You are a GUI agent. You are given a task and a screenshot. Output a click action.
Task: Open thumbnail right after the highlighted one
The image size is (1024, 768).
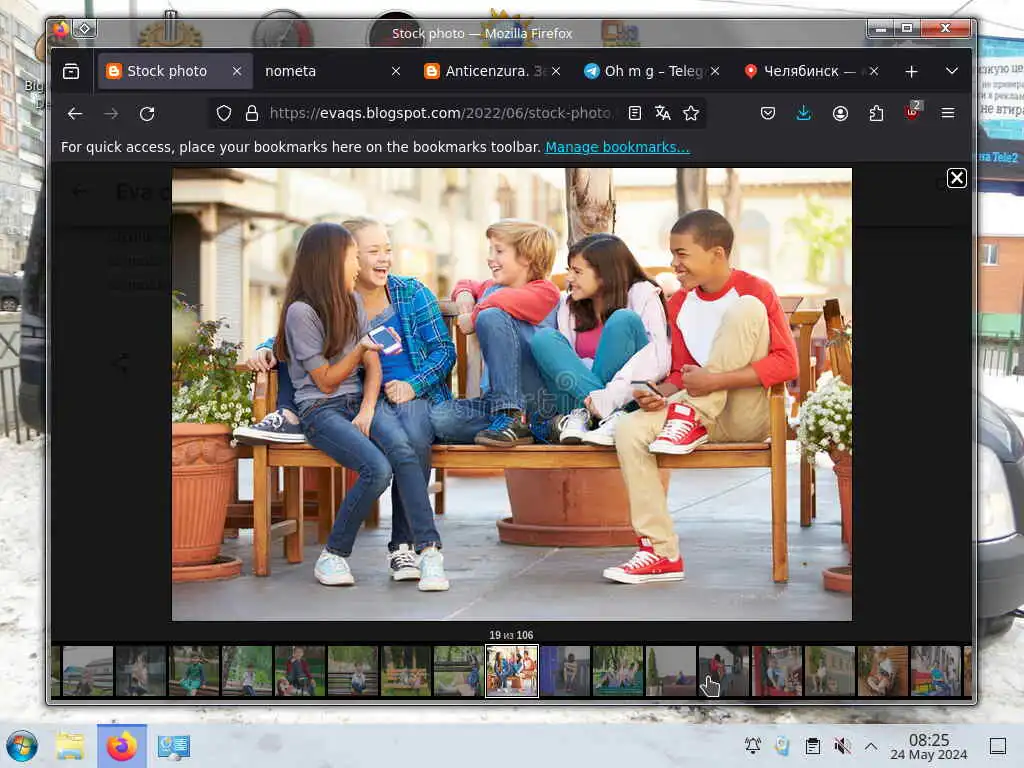click(x=565, y=671)
